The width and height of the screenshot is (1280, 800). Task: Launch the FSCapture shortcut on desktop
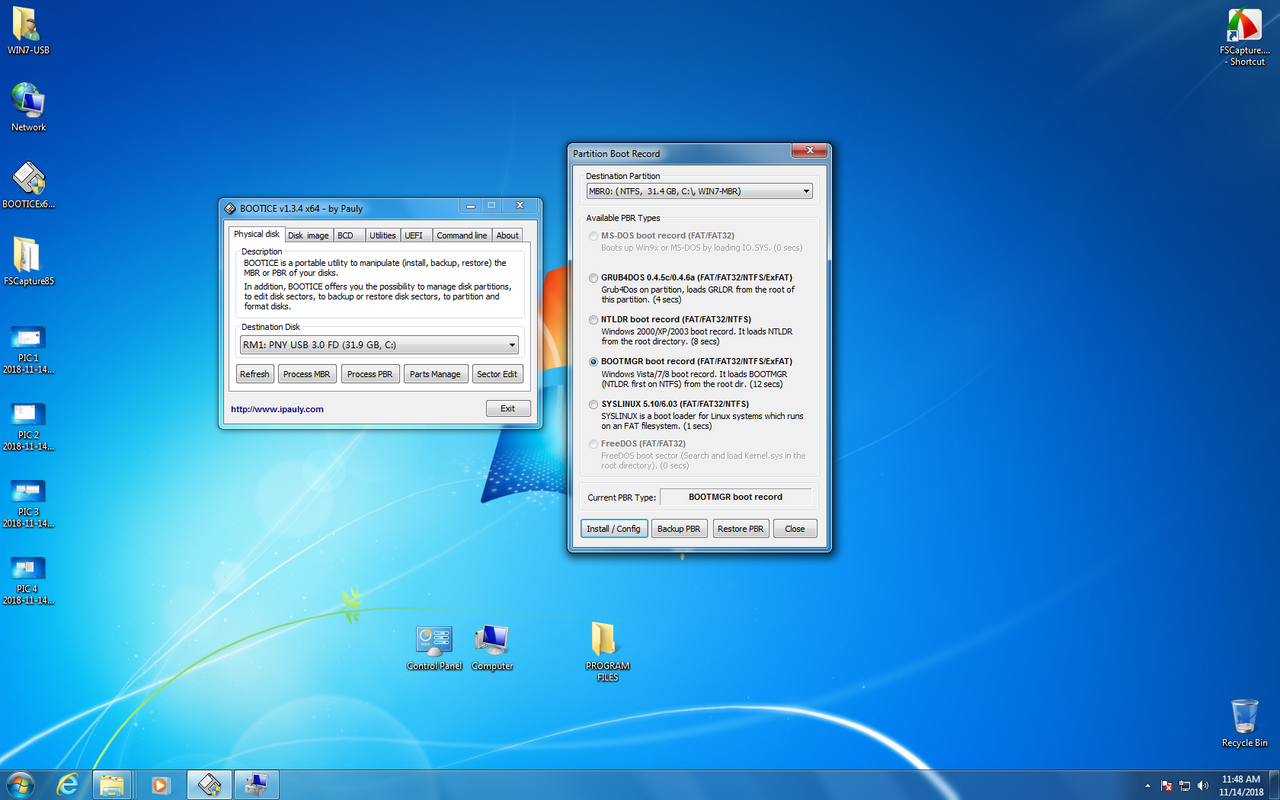pyautogui.click(x=1244, y=38)
